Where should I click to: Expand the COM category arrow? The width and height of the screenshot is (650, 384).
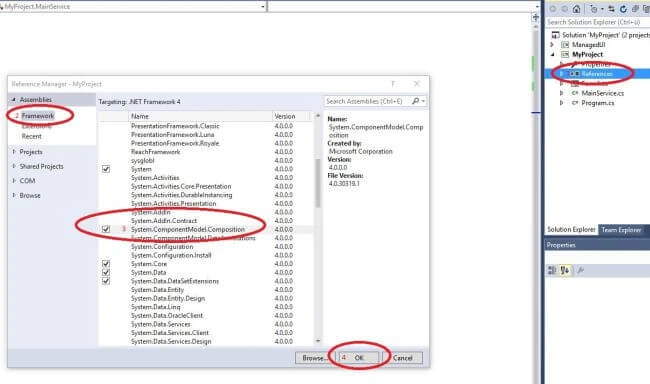(x=14, y=181)
